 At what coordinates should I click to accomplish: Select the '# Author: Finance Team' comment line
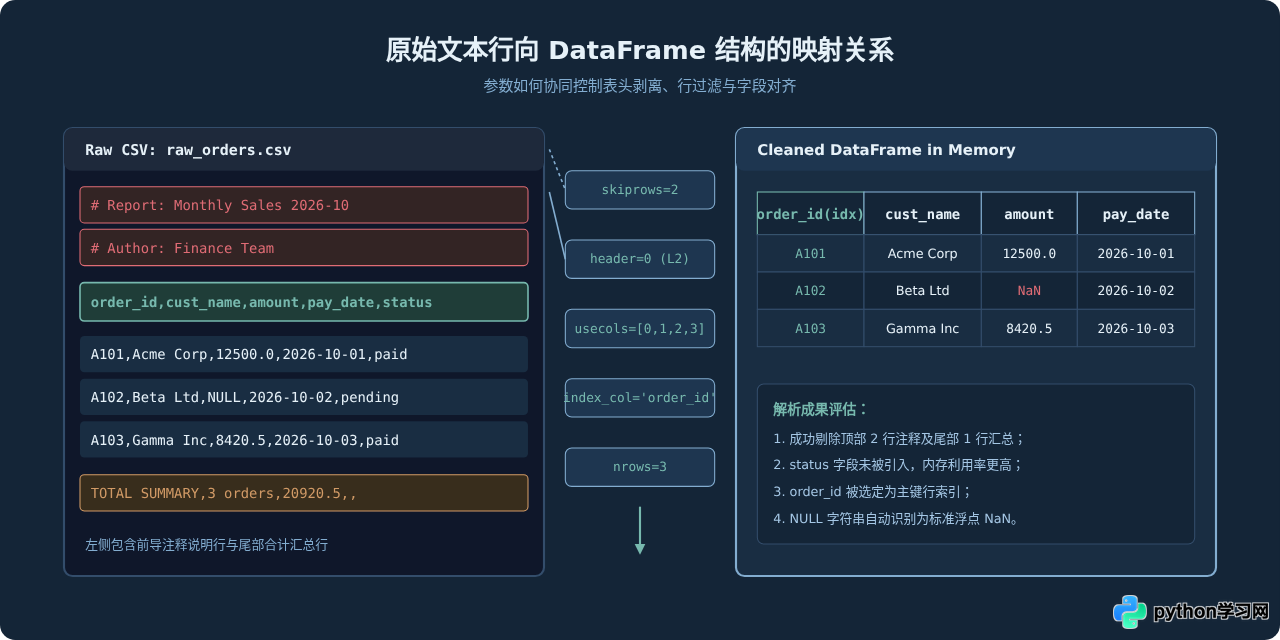click(x=304, y=248)
